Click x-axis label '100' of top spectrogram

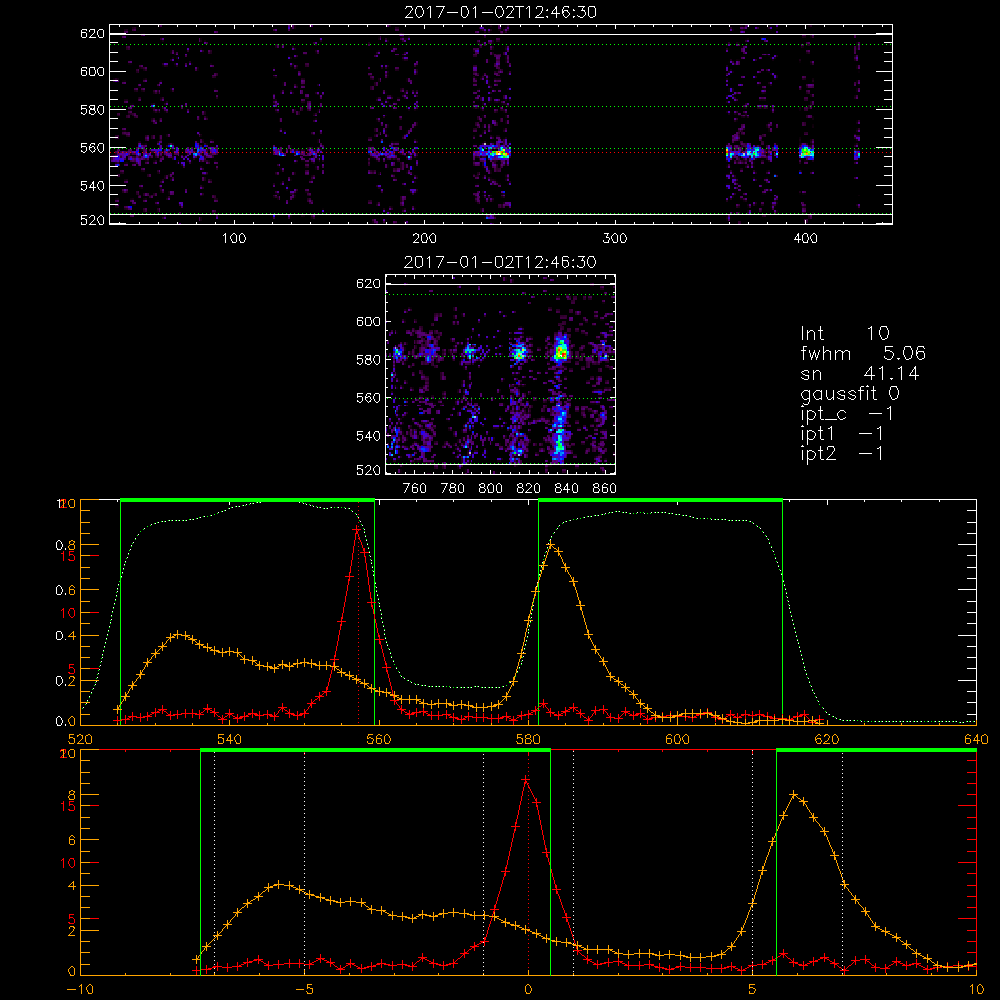(x=234, y=239)
